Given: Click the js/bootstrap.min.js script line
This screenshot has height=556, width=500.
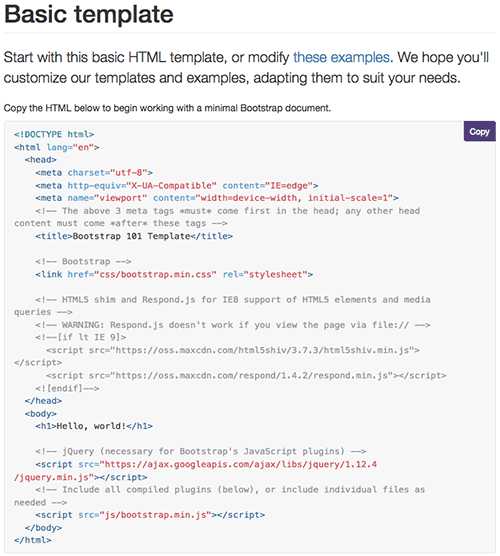Looking at the screenshot, I should 150,515.
